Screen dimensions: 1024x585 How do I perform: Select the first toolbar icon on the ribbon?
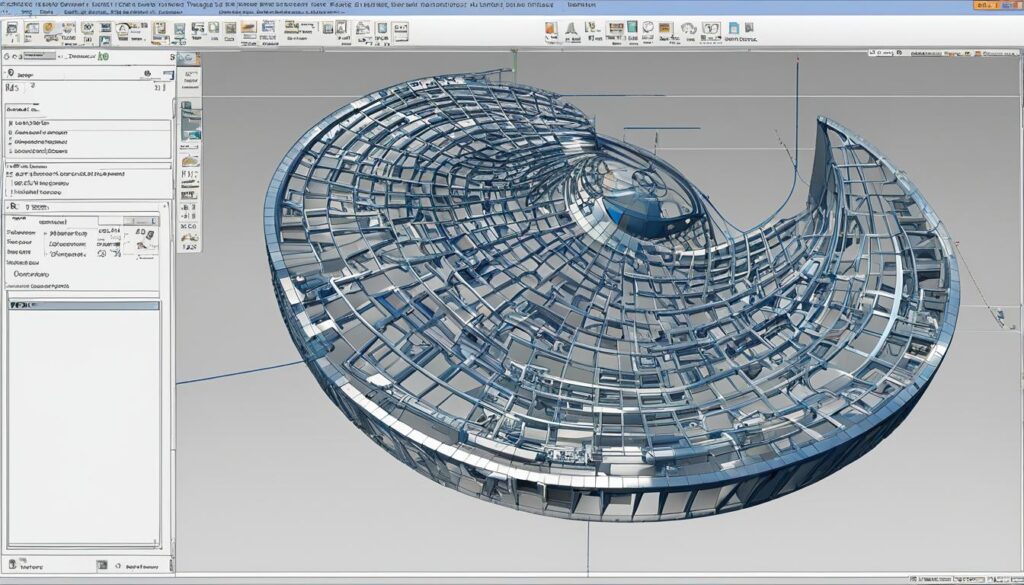[13, 31]
